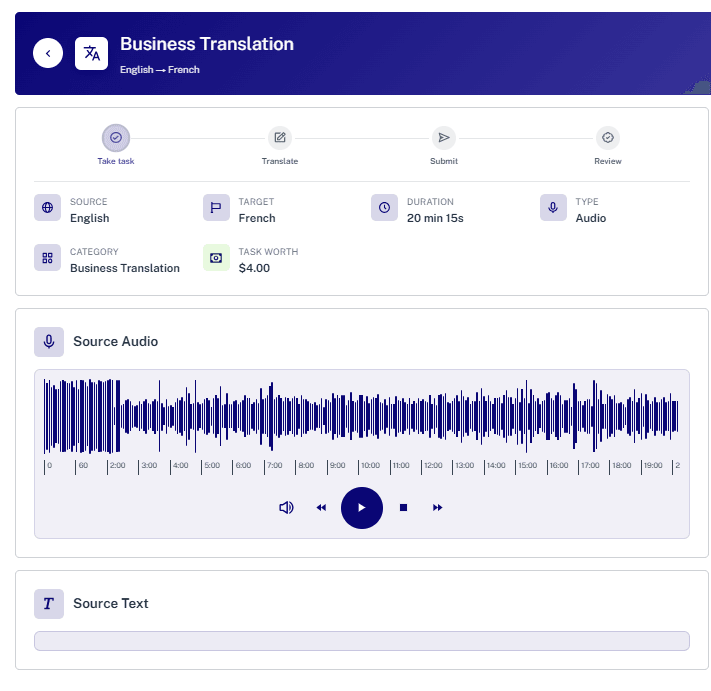The width and height of the screenshot is (711, 691).
Task: Jump to the 7:00 timeline marker
Action: point(274,466)
